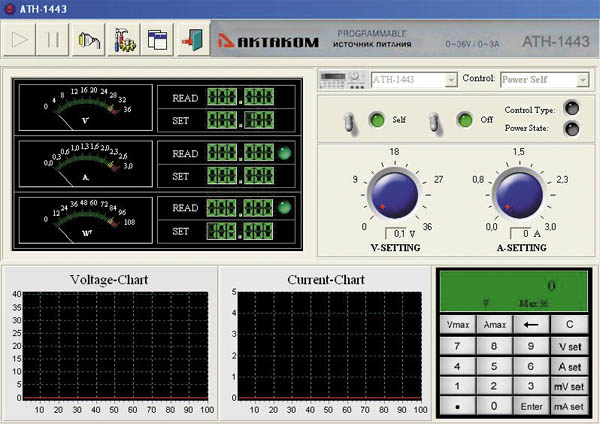Click keypad digit 1
The height and width of the screenshot is (424, 600).
click(x=458, y=387)
